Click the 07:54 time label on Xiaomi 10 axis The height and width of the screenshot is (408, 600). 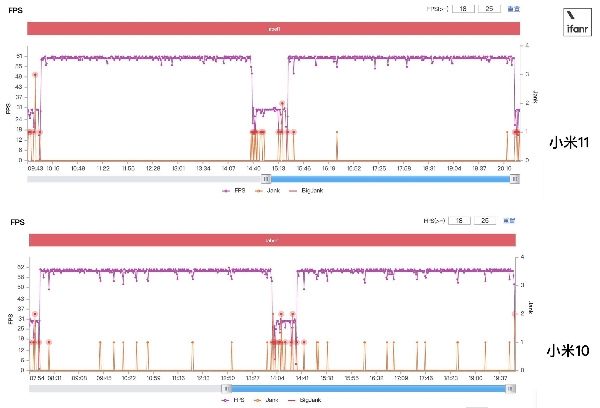pos(37,378)
